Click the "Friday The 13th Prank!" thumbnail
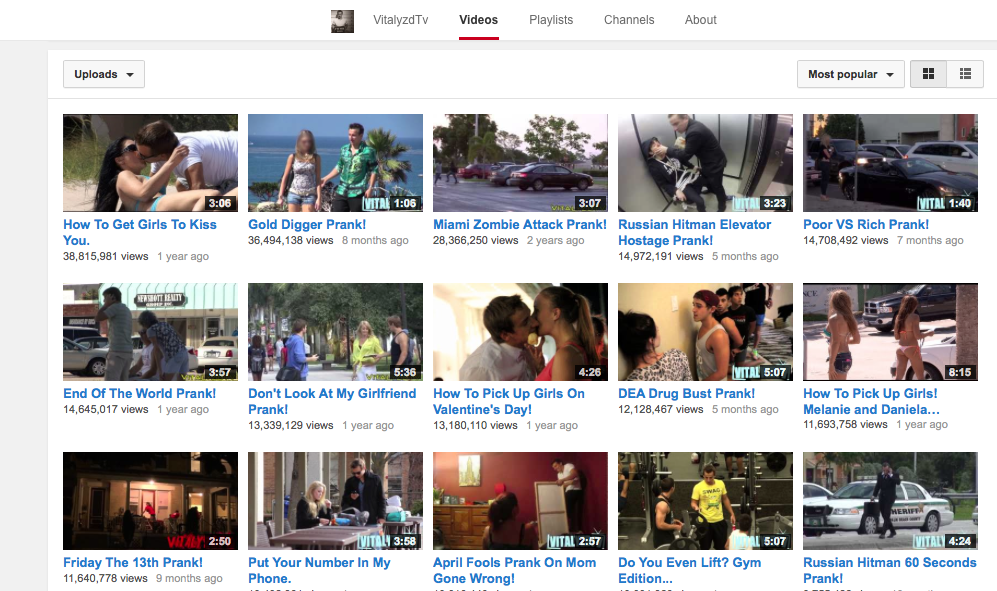This screenshot has width=997, height=591. [150, 500]
